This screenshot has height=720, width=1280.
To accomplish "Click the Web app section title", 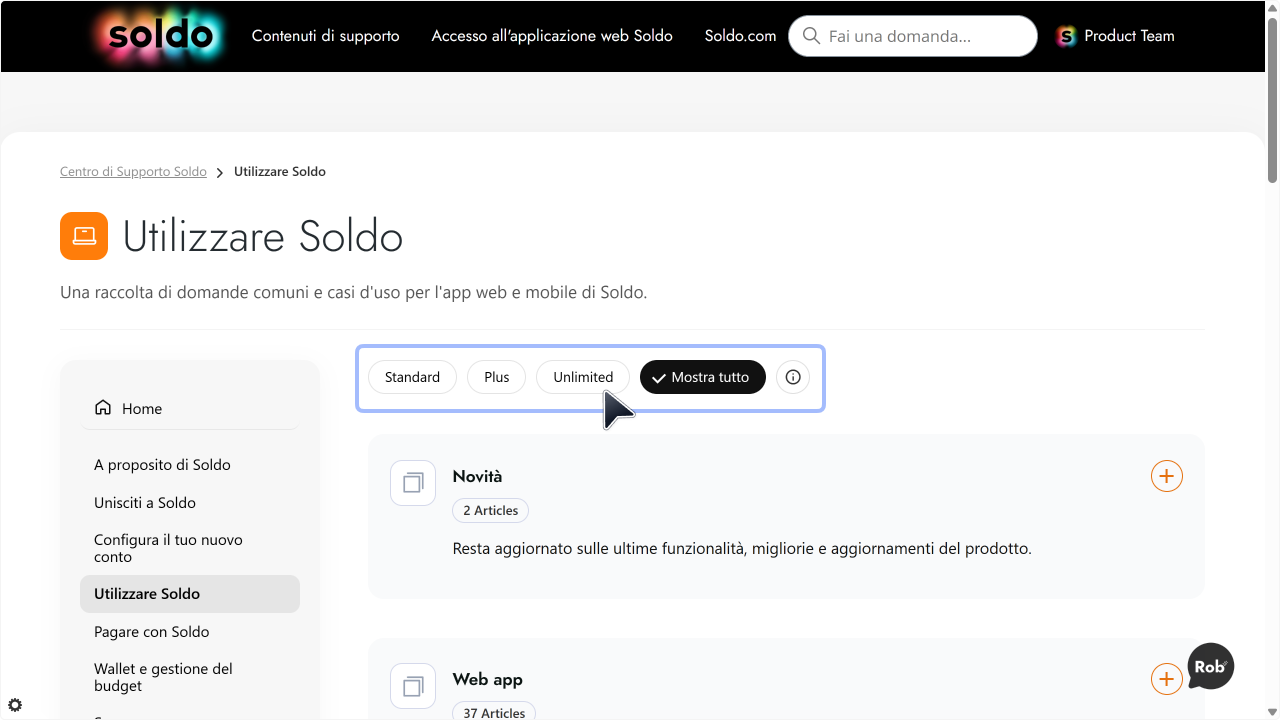I will (487, 679).
